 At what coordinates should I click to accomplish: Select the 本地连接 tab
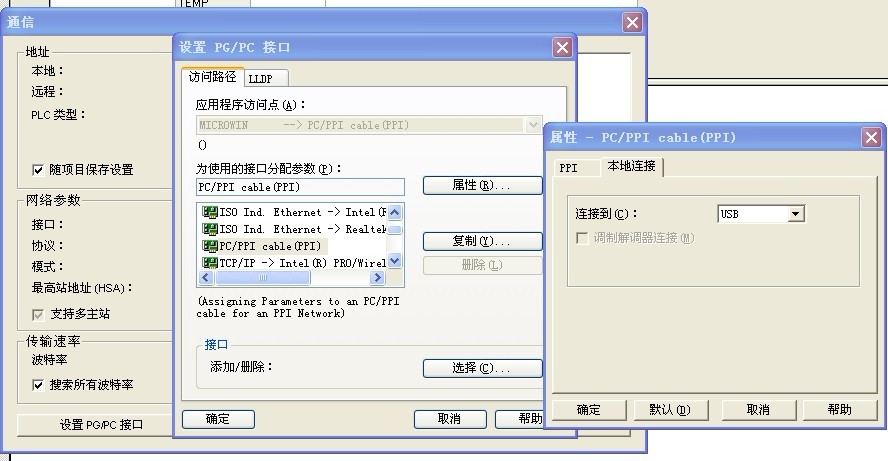[x=631, y=166]
